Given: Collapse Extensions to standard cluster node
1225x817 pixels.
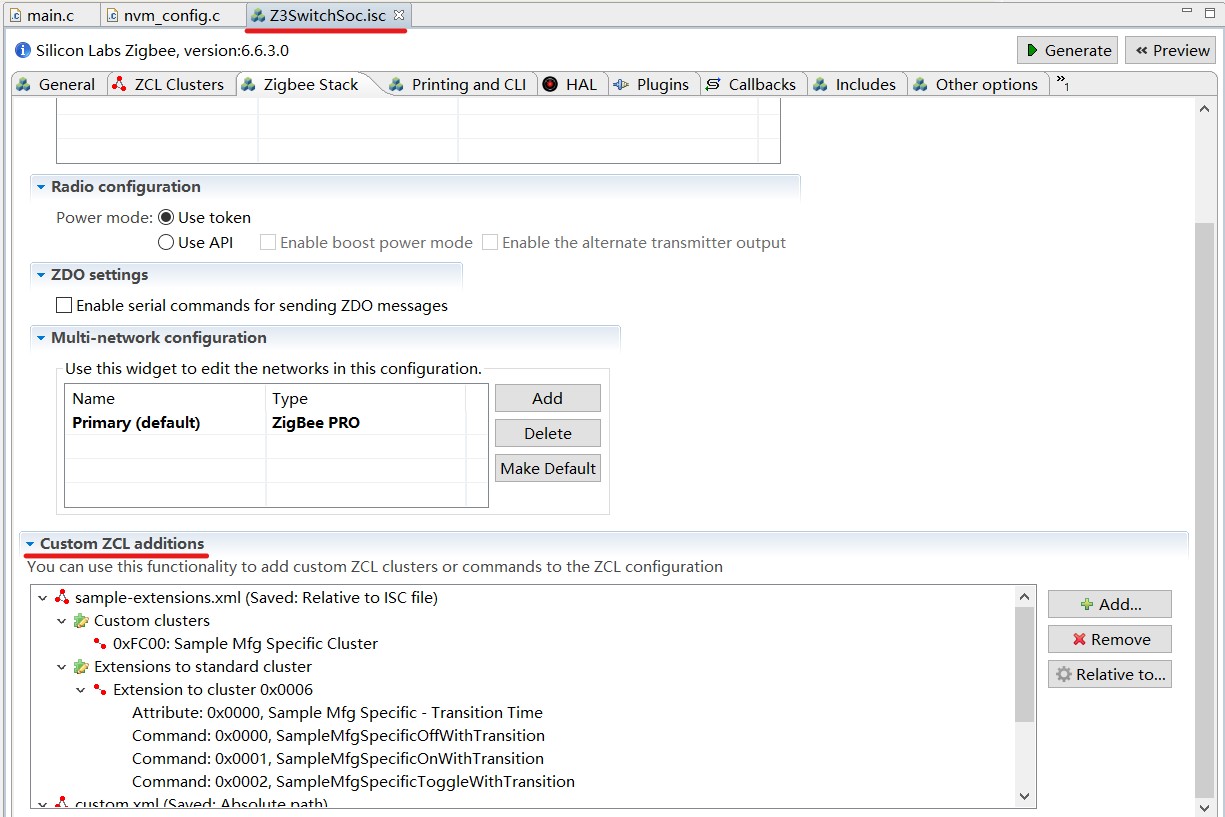Looking at the screenshot, I should (61, 667).
